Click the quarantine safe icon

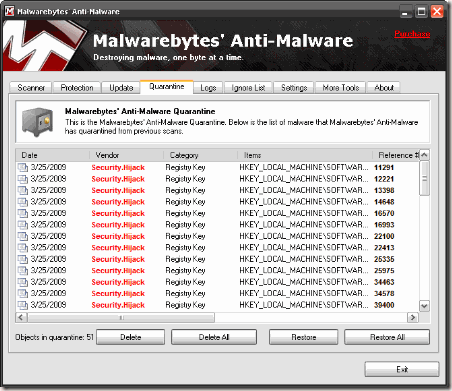38,122
